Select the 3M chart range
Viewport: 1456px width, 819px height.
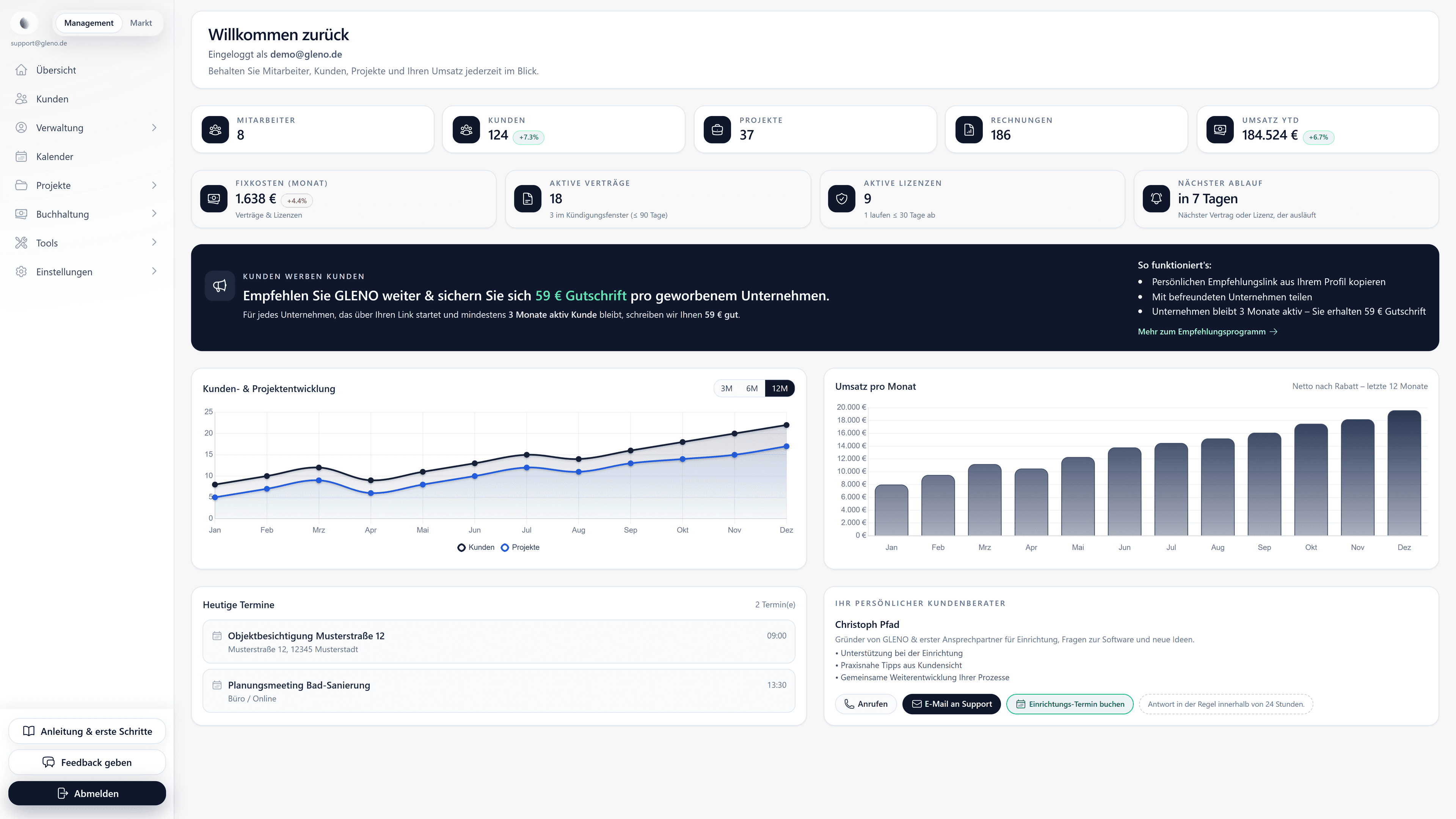(726, 388)
